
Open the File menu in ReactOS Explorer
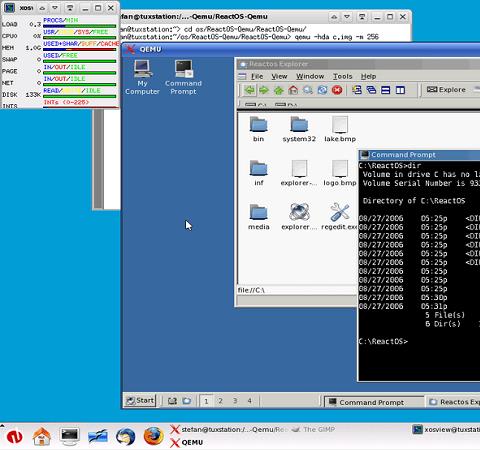pos(257,76)
